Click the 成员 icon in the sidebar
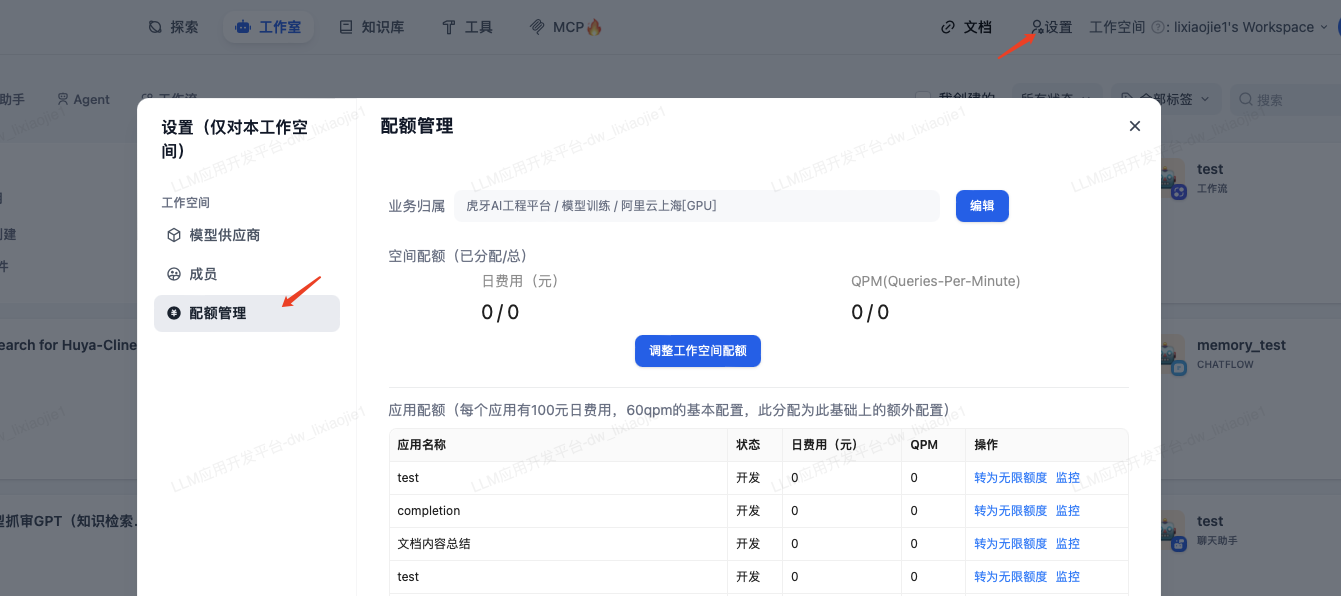Image resolution: width=1341 pixels, height=596 pixels. [174, 274]
